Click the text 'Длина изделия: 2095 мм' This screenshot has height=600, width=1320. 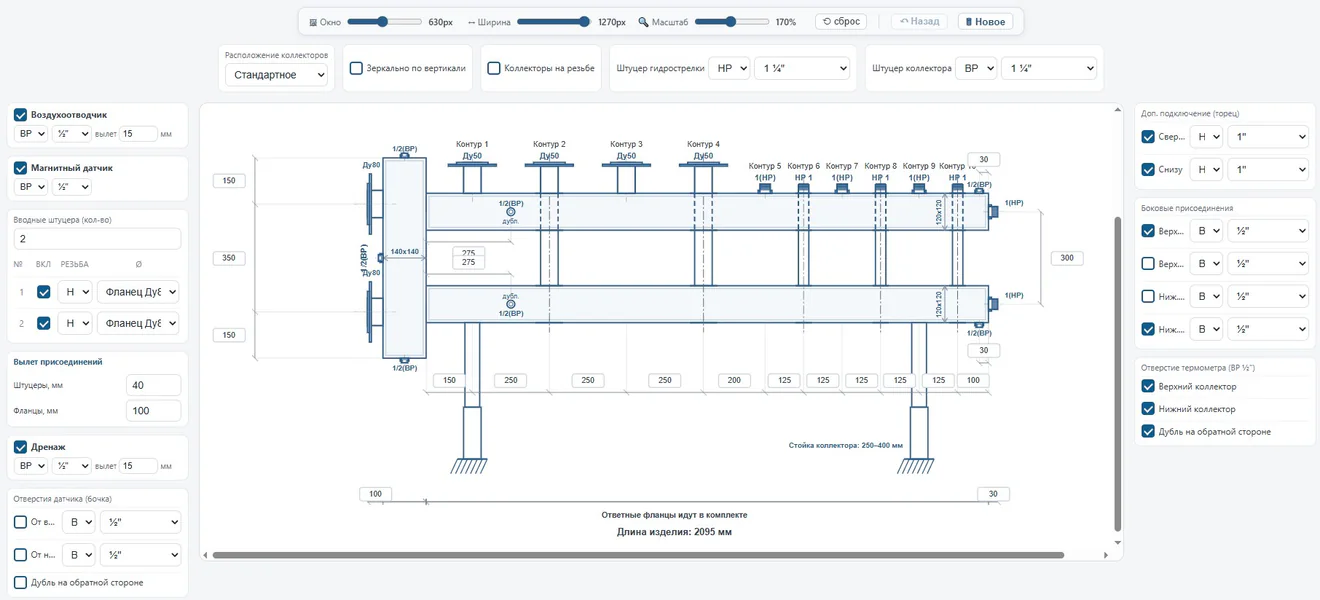pos(674,532)
